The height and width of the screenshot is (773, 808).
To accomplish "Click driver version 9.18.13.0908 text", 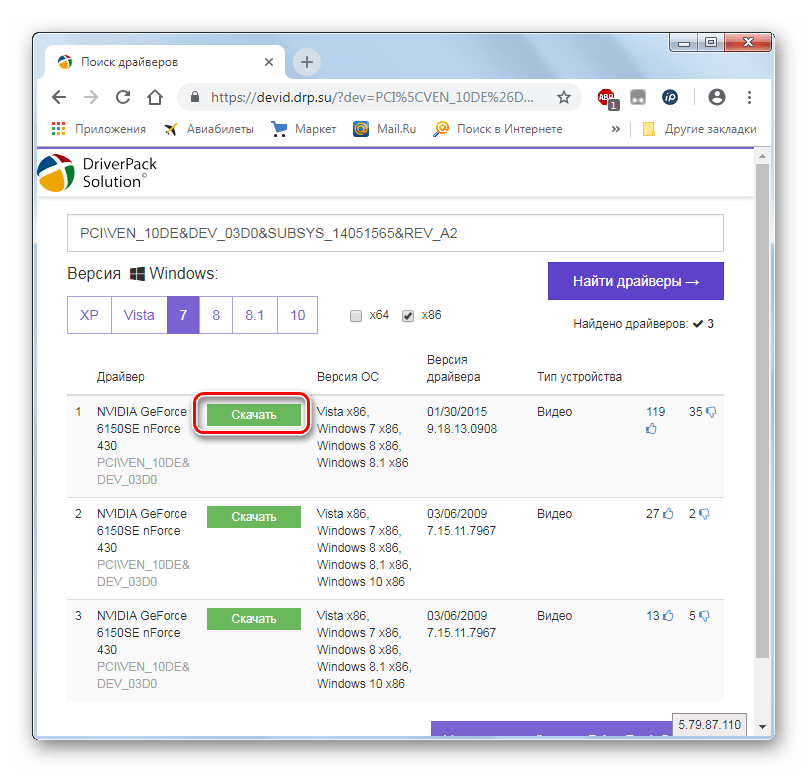I will [462, 429].
